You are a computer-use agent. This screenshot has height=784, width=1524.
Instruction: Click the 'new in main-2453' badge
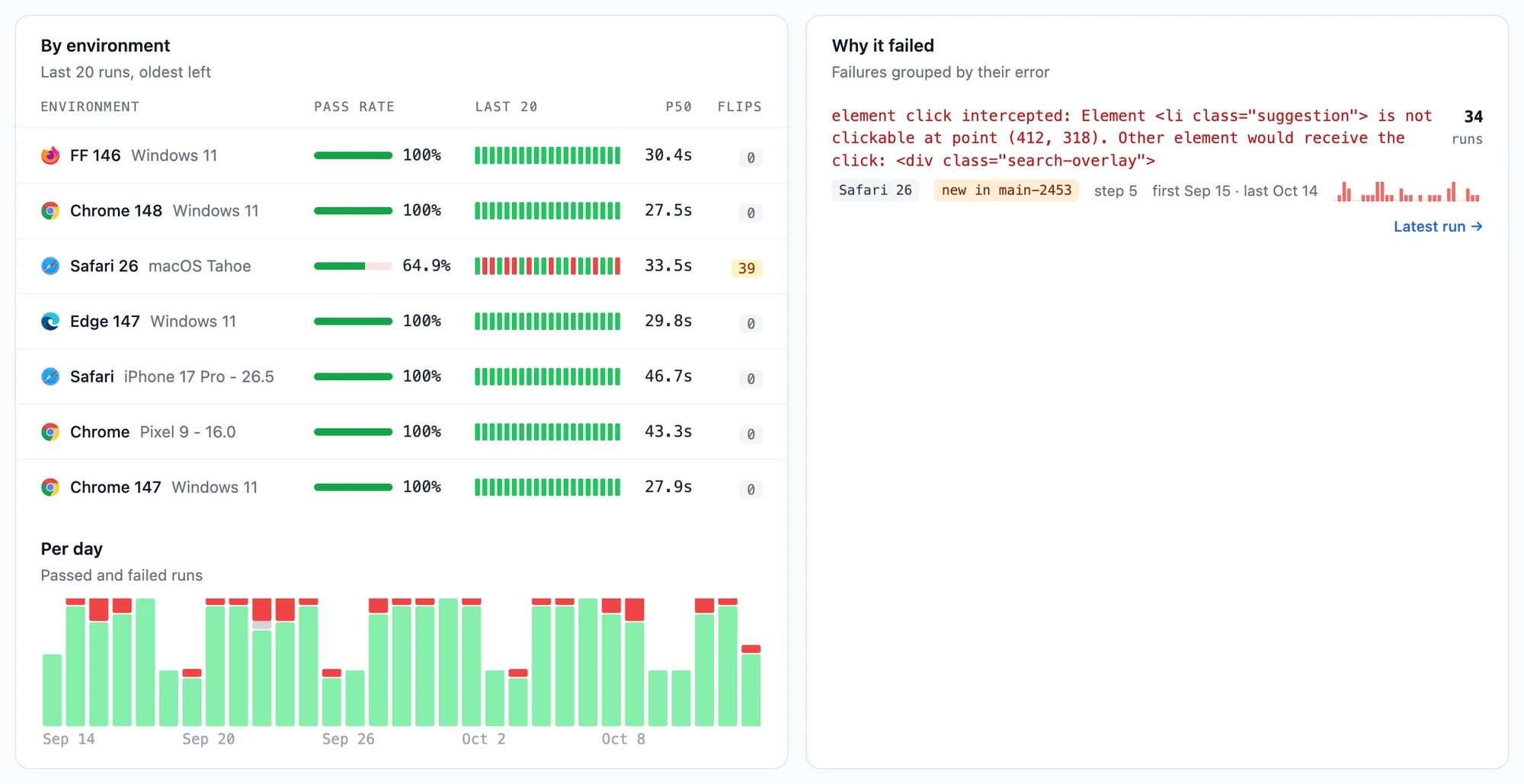click(1007, 190)
